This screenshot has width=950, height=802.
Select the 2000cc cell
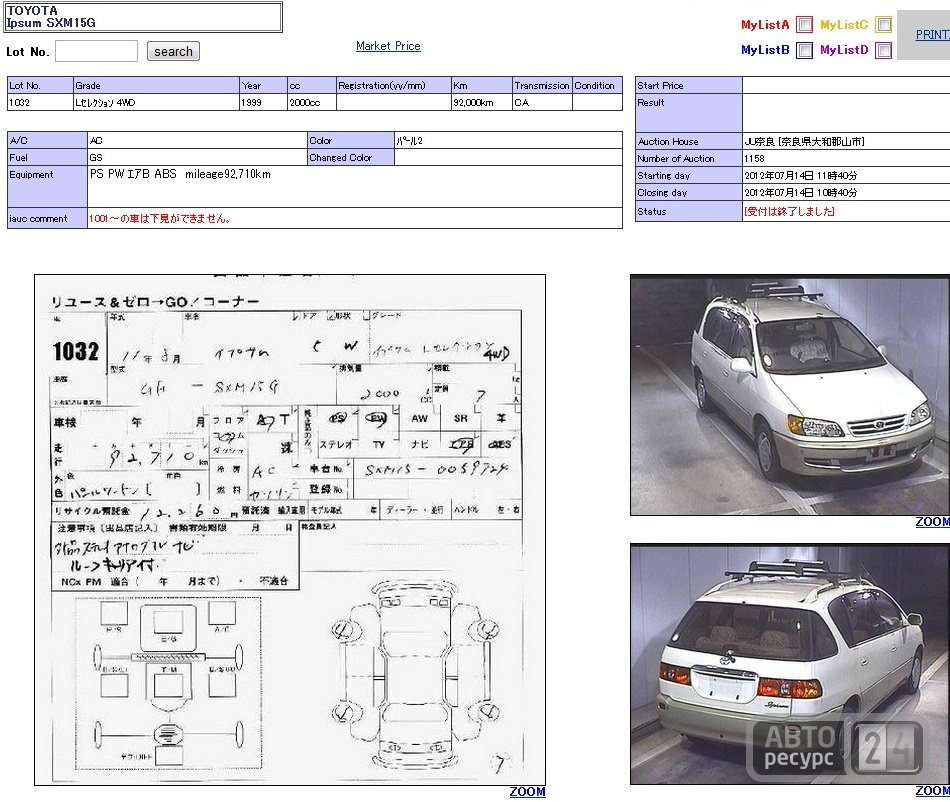[312, 102]
